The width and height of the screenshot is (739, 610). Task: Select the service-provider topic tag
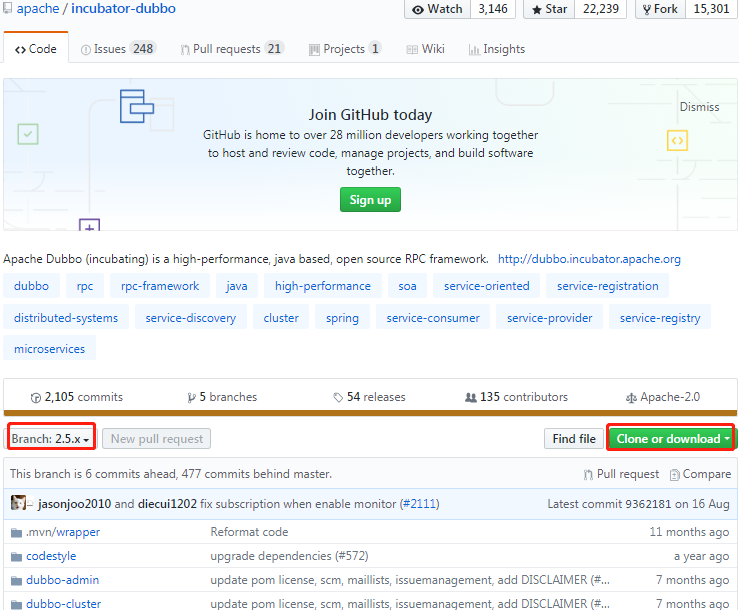click(x=550, y=318)
